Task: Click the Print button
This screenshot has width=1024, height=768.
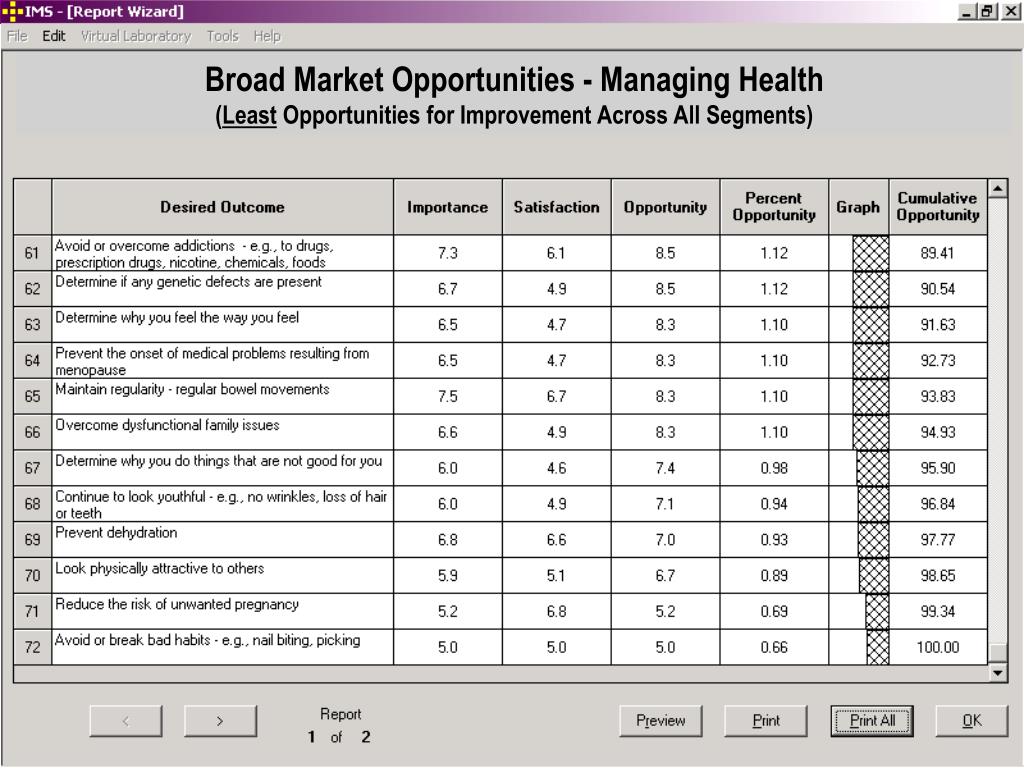Action: pos(765,720)
